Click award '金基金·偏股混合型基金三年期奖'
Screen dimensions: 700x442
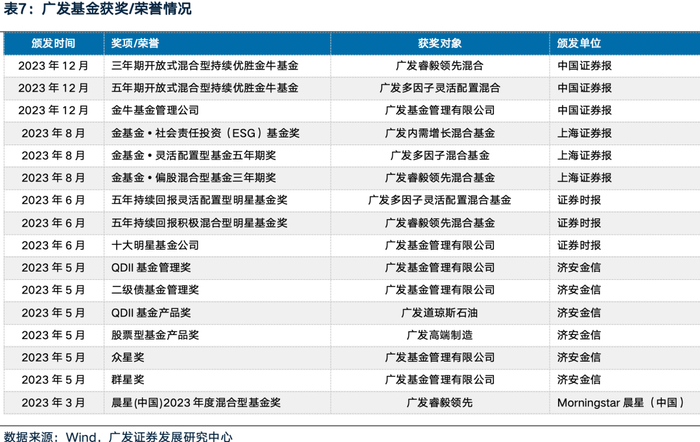point(193,178)
